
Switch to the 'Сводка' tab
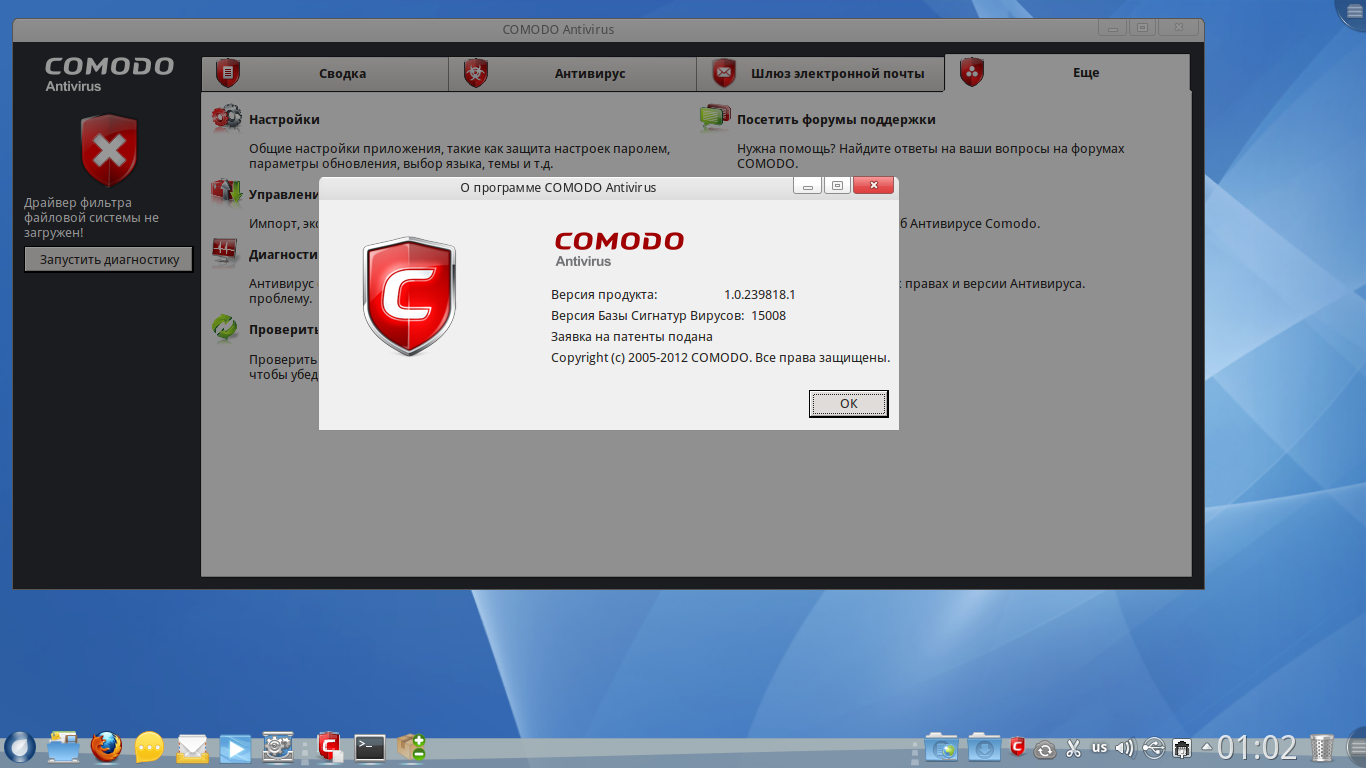pyautogui.click(x=325, y=73)
